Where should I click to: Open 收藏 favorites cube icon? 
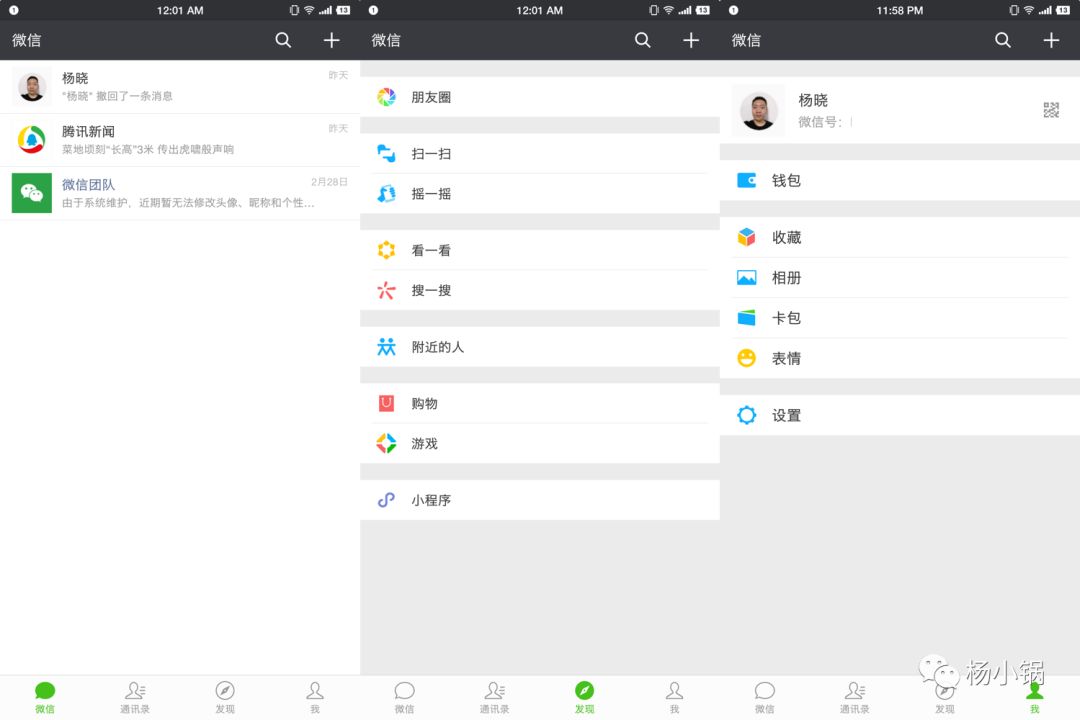click(x=747, y=237)
